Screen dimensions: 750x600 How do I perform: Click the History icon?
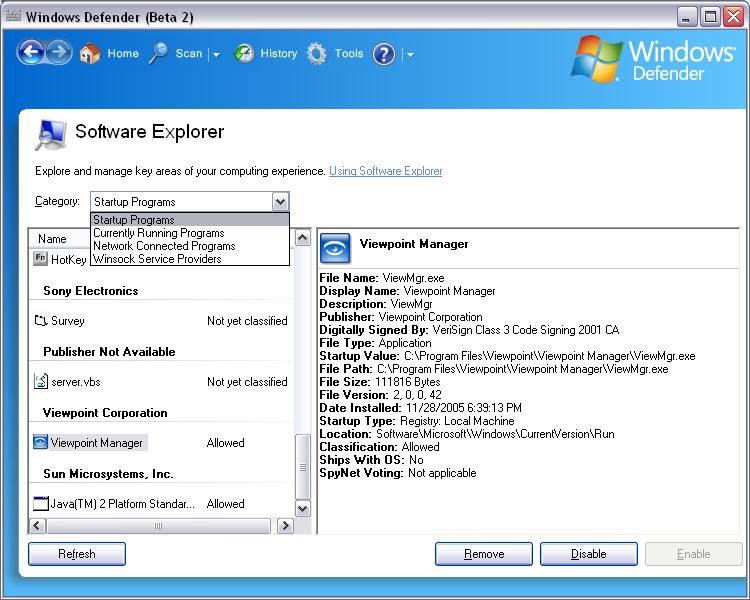pos(244,54)
